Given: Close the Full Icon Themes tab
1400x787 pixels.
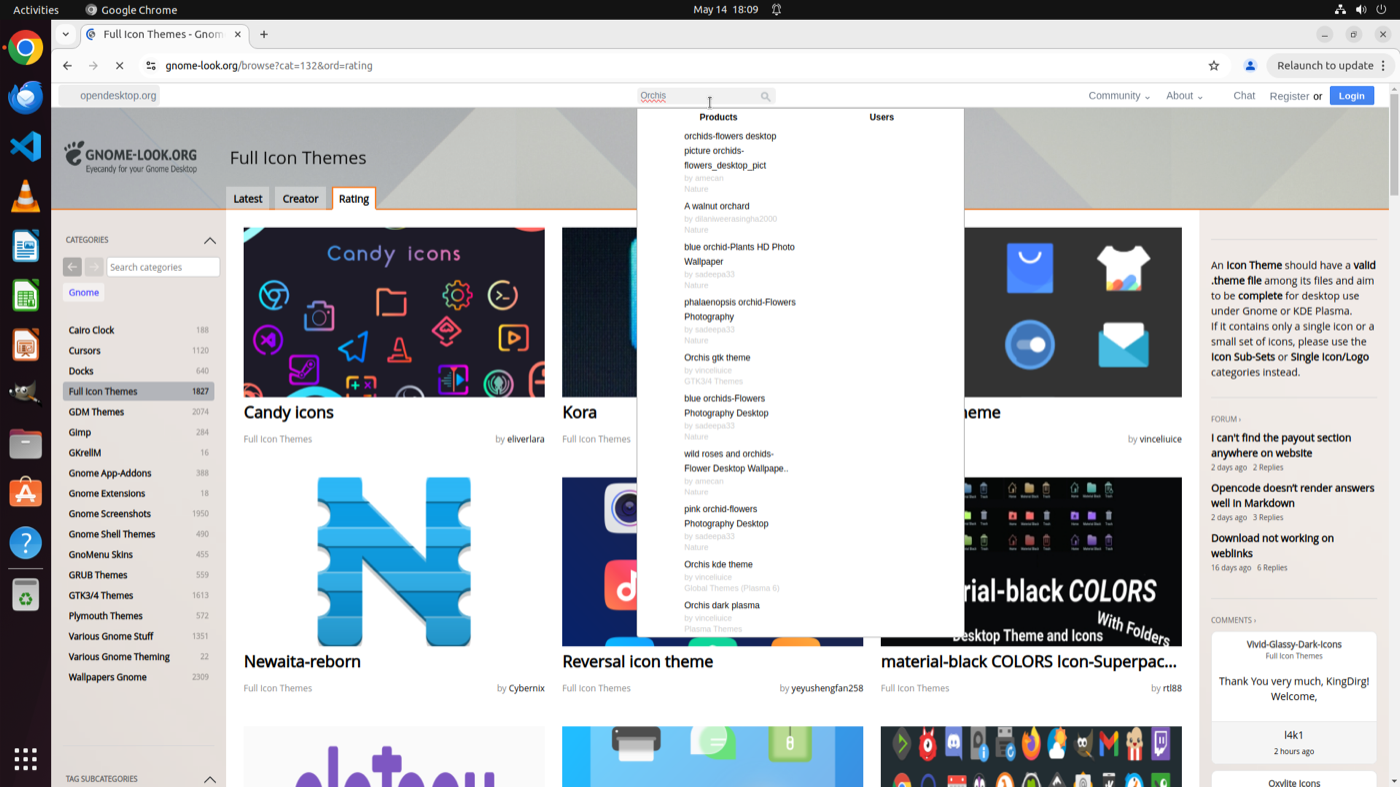Looking at the screenshot, I should coord(238,34).
